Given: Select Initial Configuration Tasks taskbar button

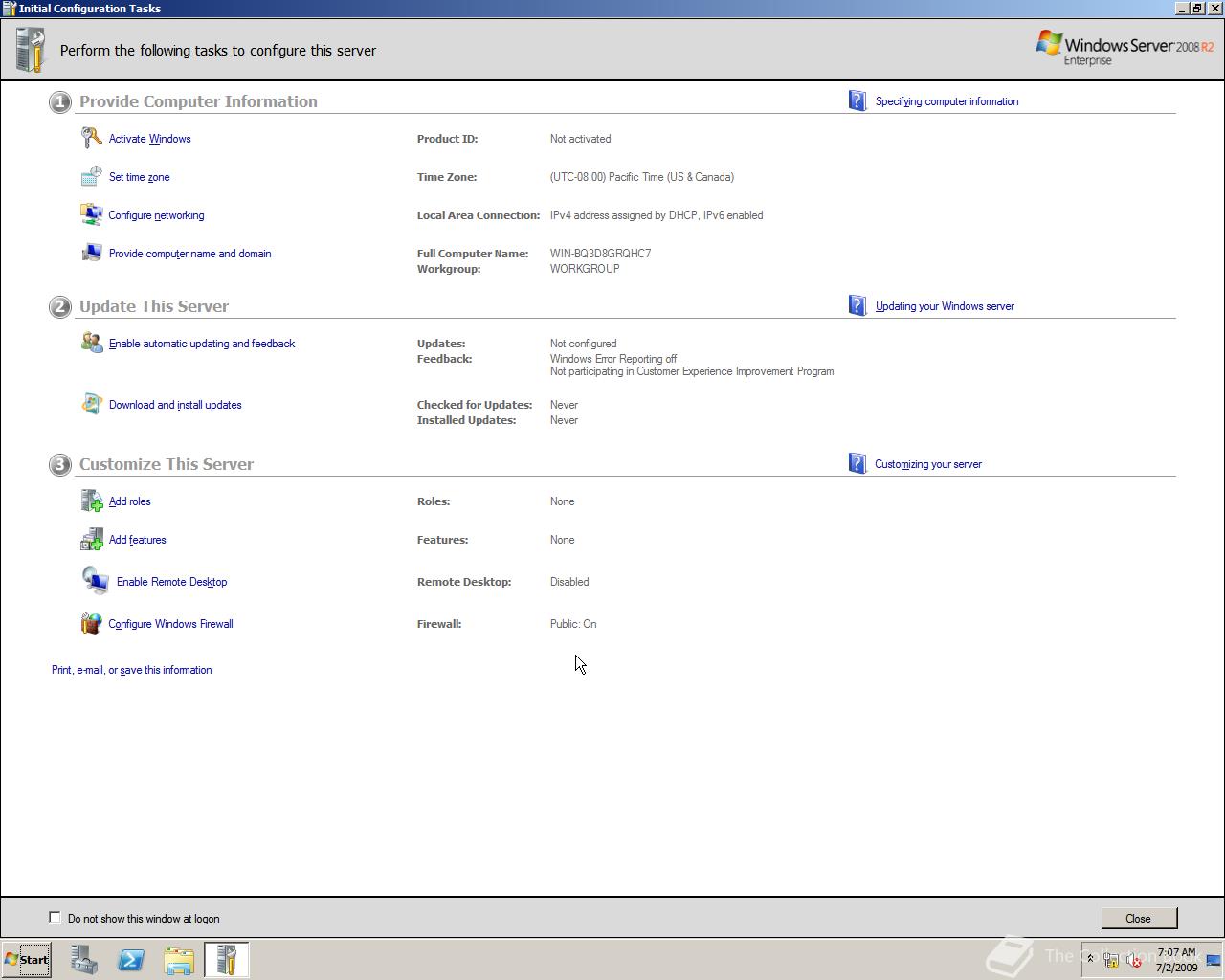Looking at the screenshot, I should [x=227, y=959].
